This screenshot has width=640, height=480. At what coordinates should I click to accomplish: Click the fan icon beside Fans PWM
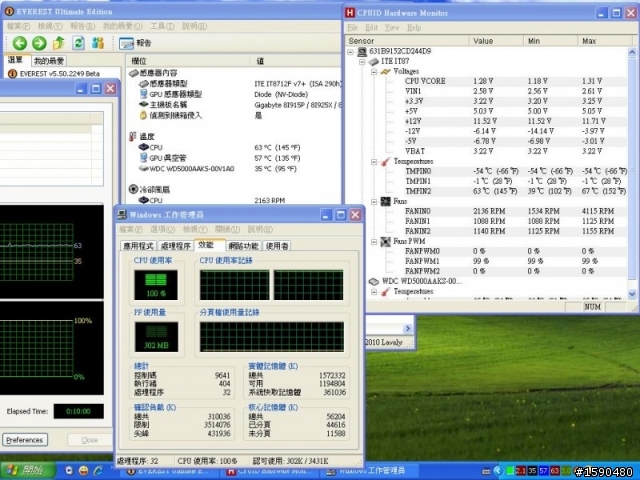point(385,242)
